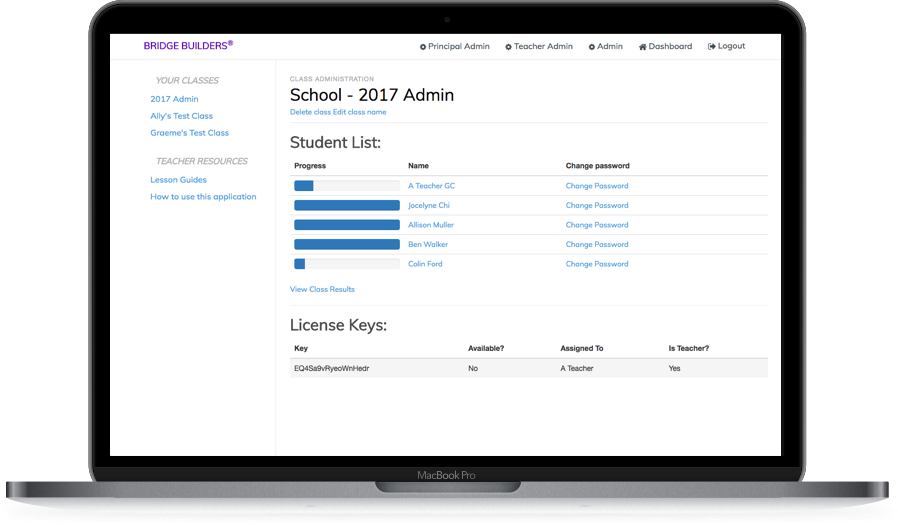898x525 pixels.
Task: Click the 'A Teacher' assigned cell
Action: coord(577,369)
